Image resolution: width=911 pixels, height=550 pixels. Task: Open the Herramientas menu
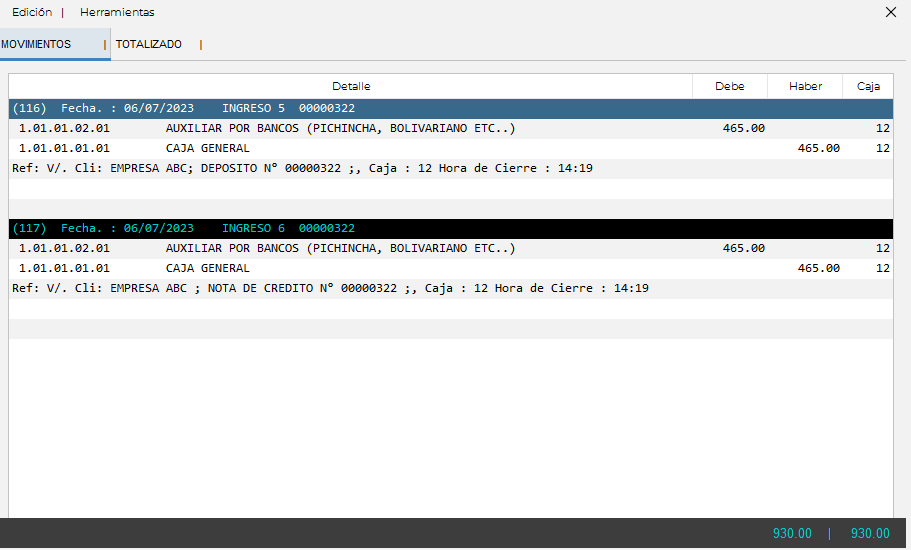pyautogui.click(x=117, y=12)
